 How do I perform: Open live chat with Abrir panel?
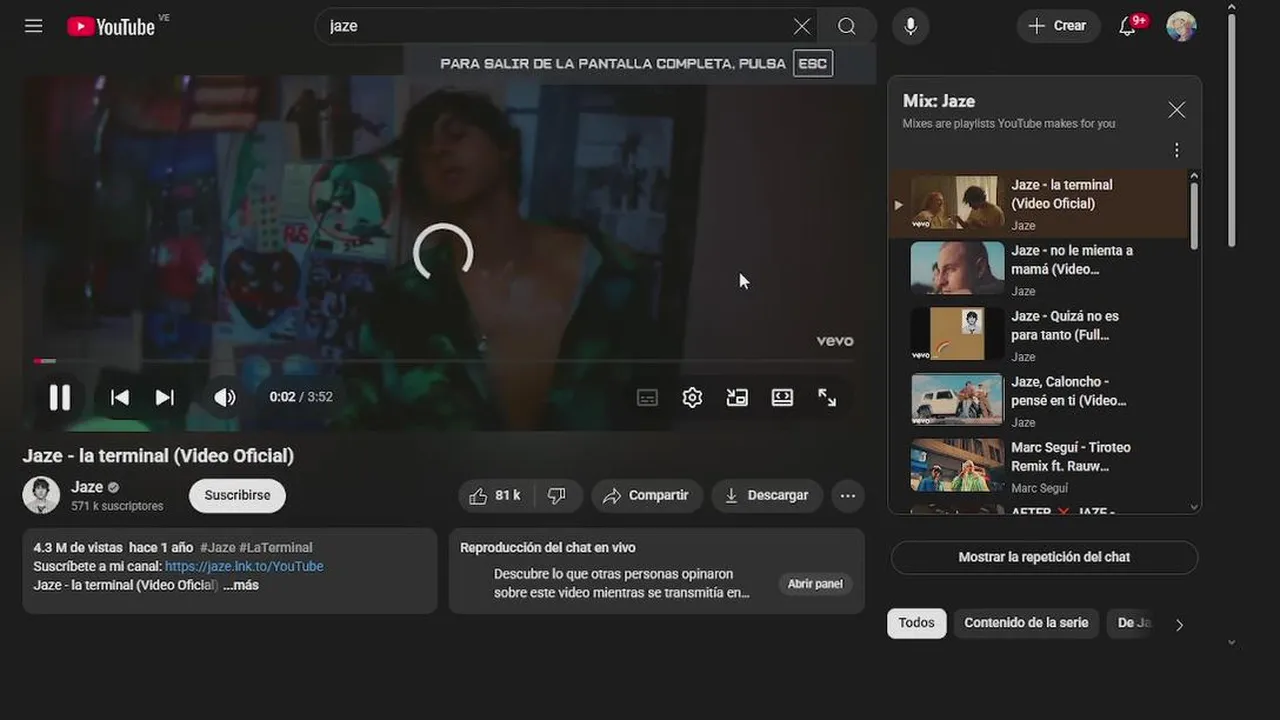pyautogui.click(x=815, y=584)
